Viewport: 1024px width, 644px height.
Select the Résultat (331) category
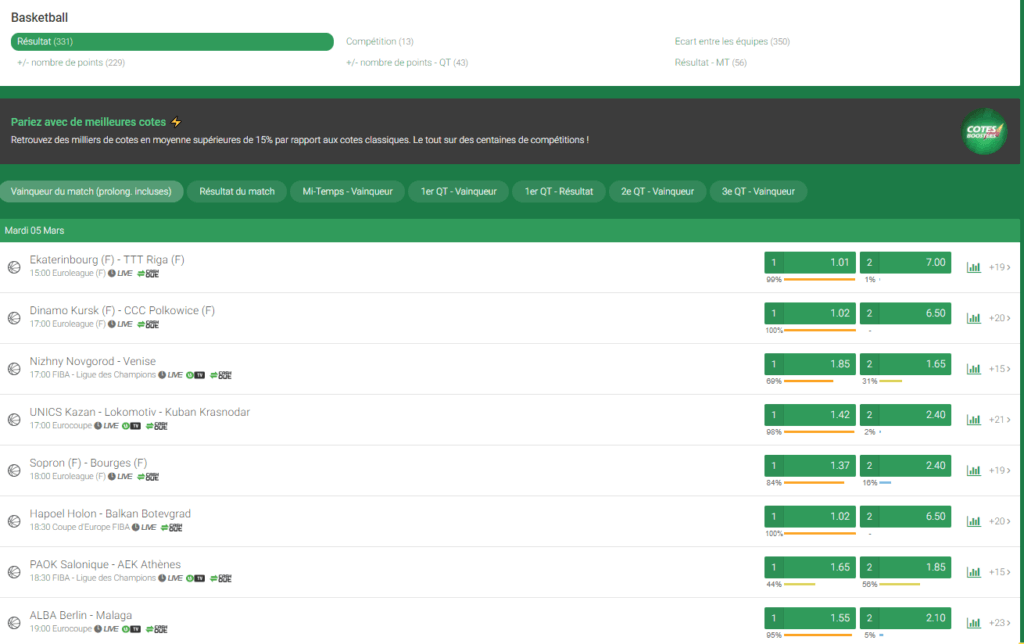pyautogui.click(x=172, y=42)
